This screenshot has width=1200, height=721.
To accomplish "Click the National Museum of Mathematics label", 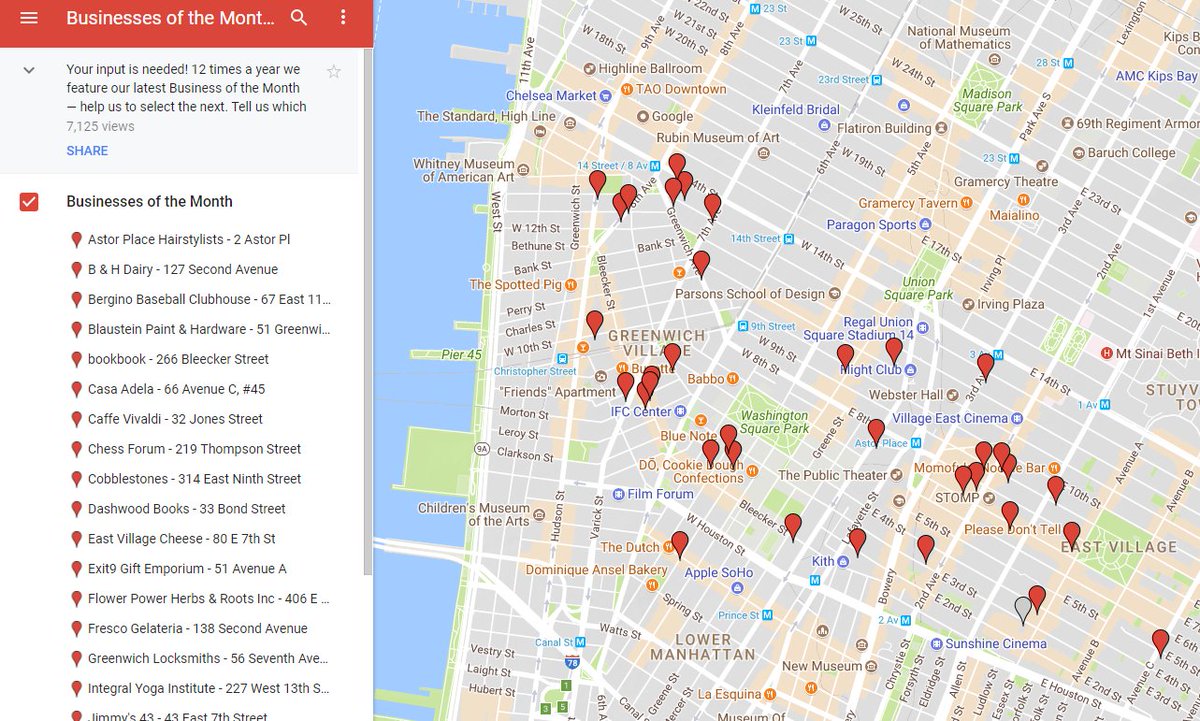I will pos(958,37).
